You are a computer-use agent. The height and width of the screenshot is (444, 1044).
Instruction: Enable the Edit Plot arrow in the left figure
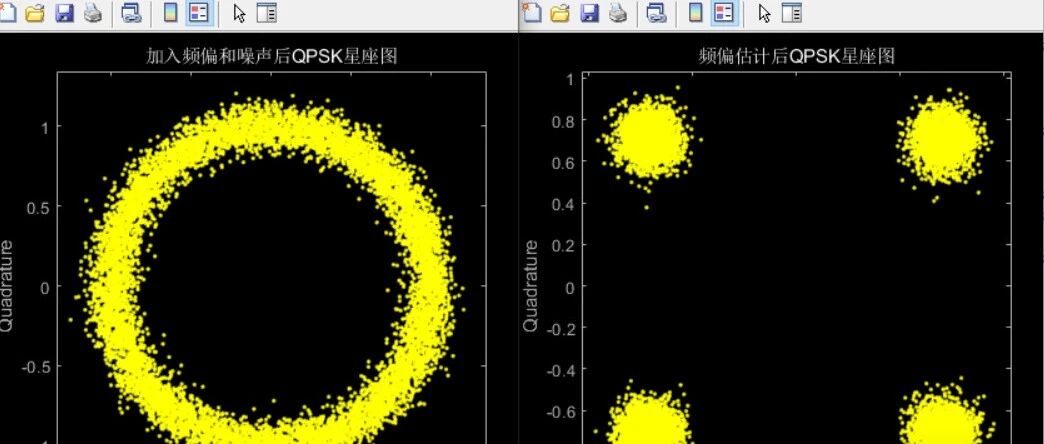tap(239, 13)
